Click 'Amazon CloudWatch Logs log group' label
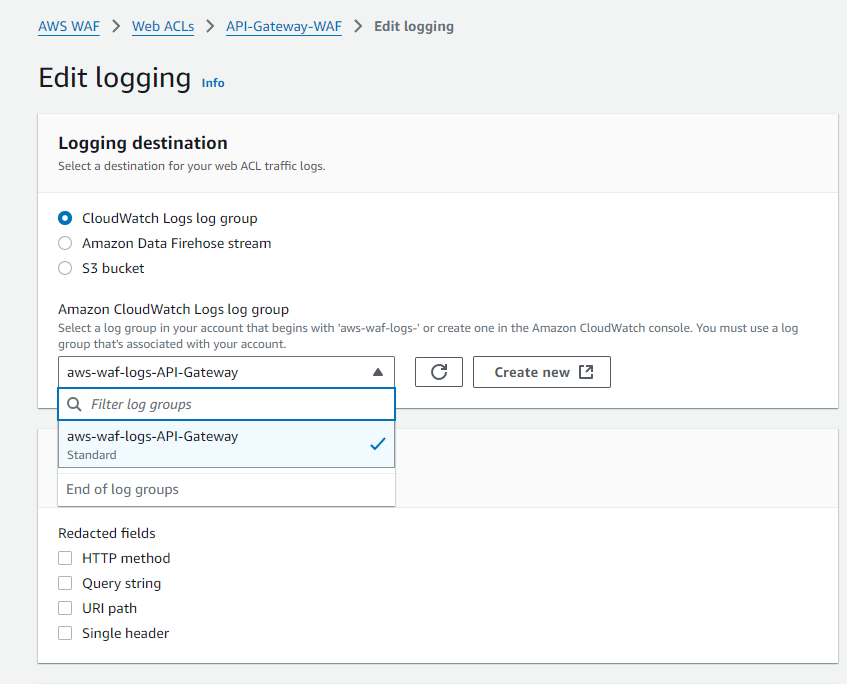Viewport: 847px width, 684px height. 173,309
